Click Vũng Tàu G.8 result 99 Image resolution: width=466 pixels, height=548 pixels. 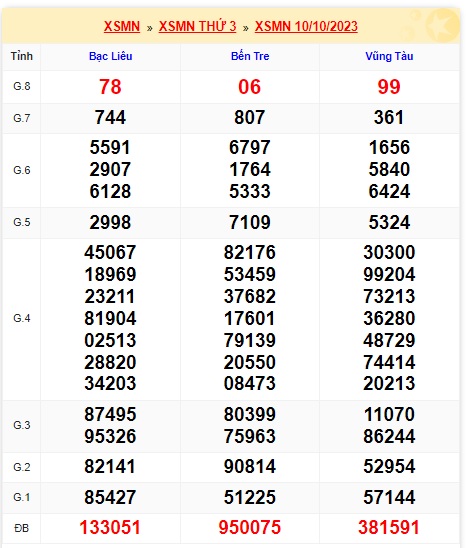tap(389, 87)
